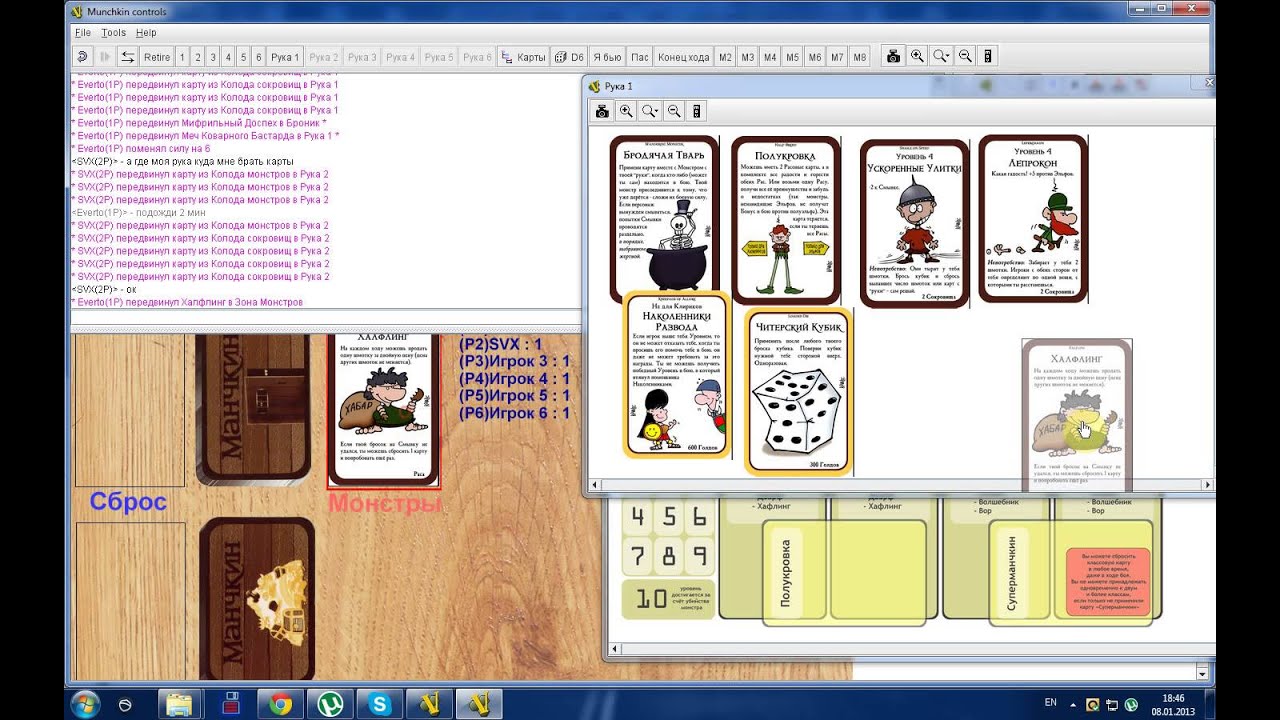
Task: Click the Рука 4 toolbar button
Action: [x=400, y=57]
